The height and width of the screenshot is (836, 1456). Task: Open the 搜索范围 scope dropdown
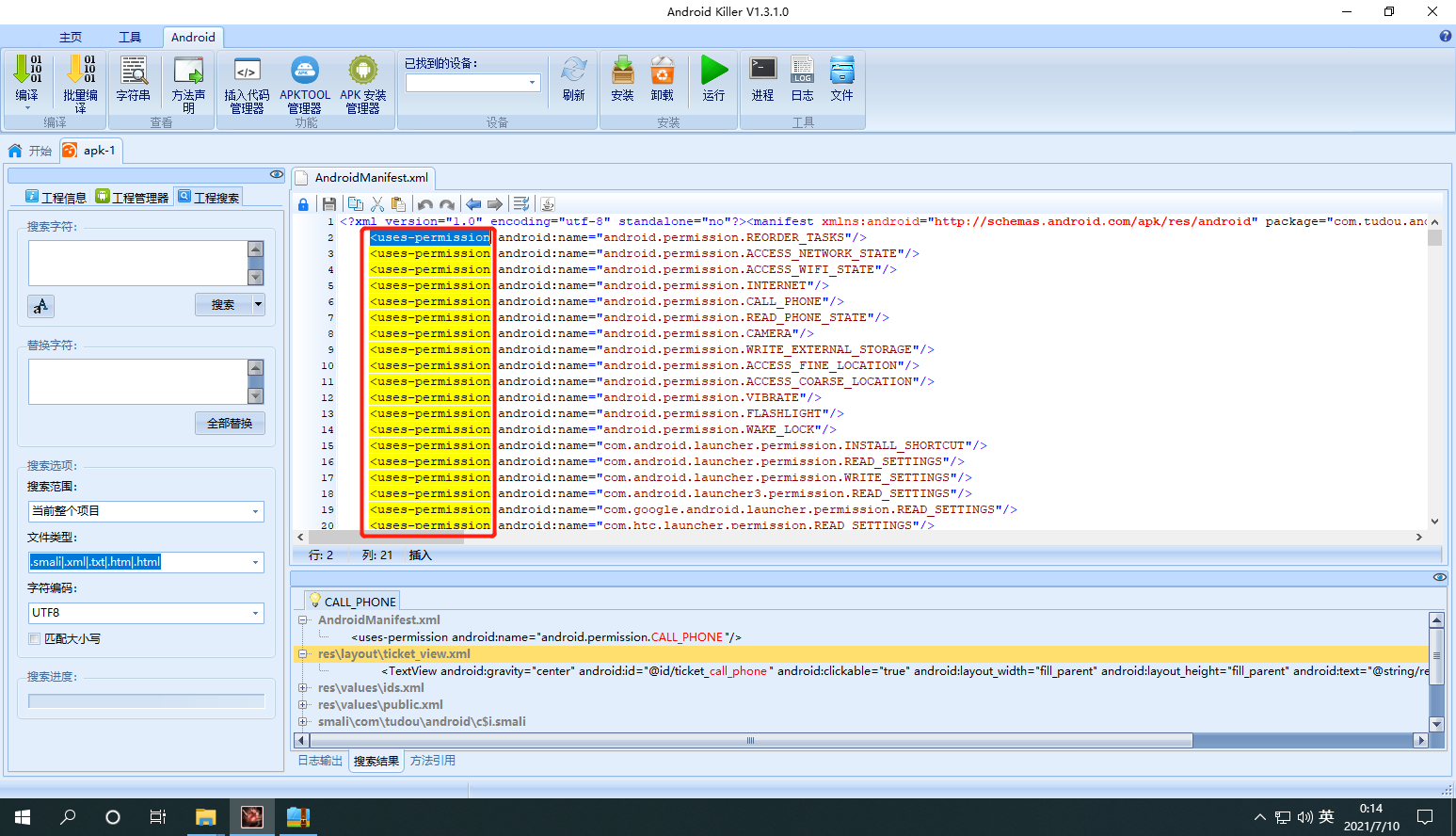point(146,511)
